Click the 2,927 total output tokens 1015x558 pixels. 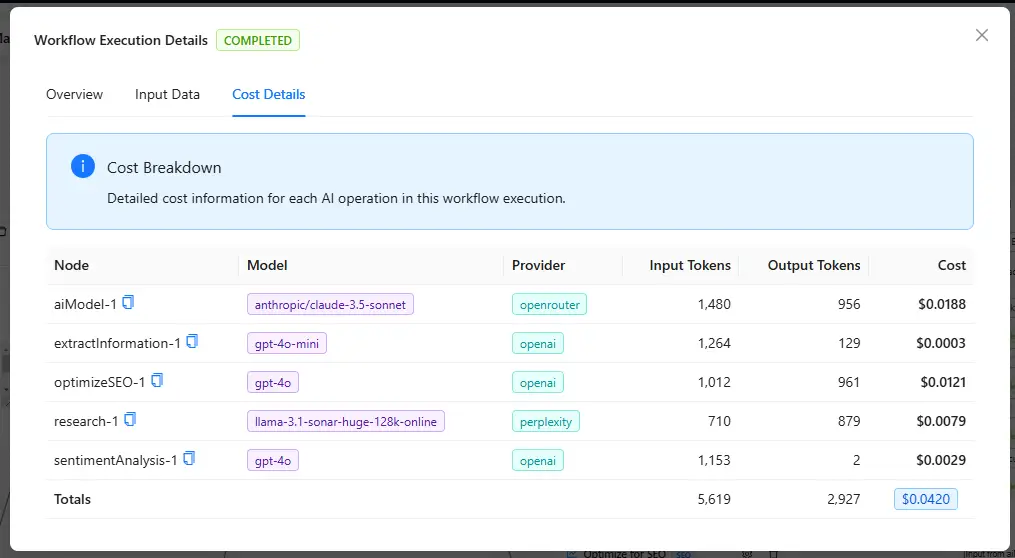click(x=843, y=499)
